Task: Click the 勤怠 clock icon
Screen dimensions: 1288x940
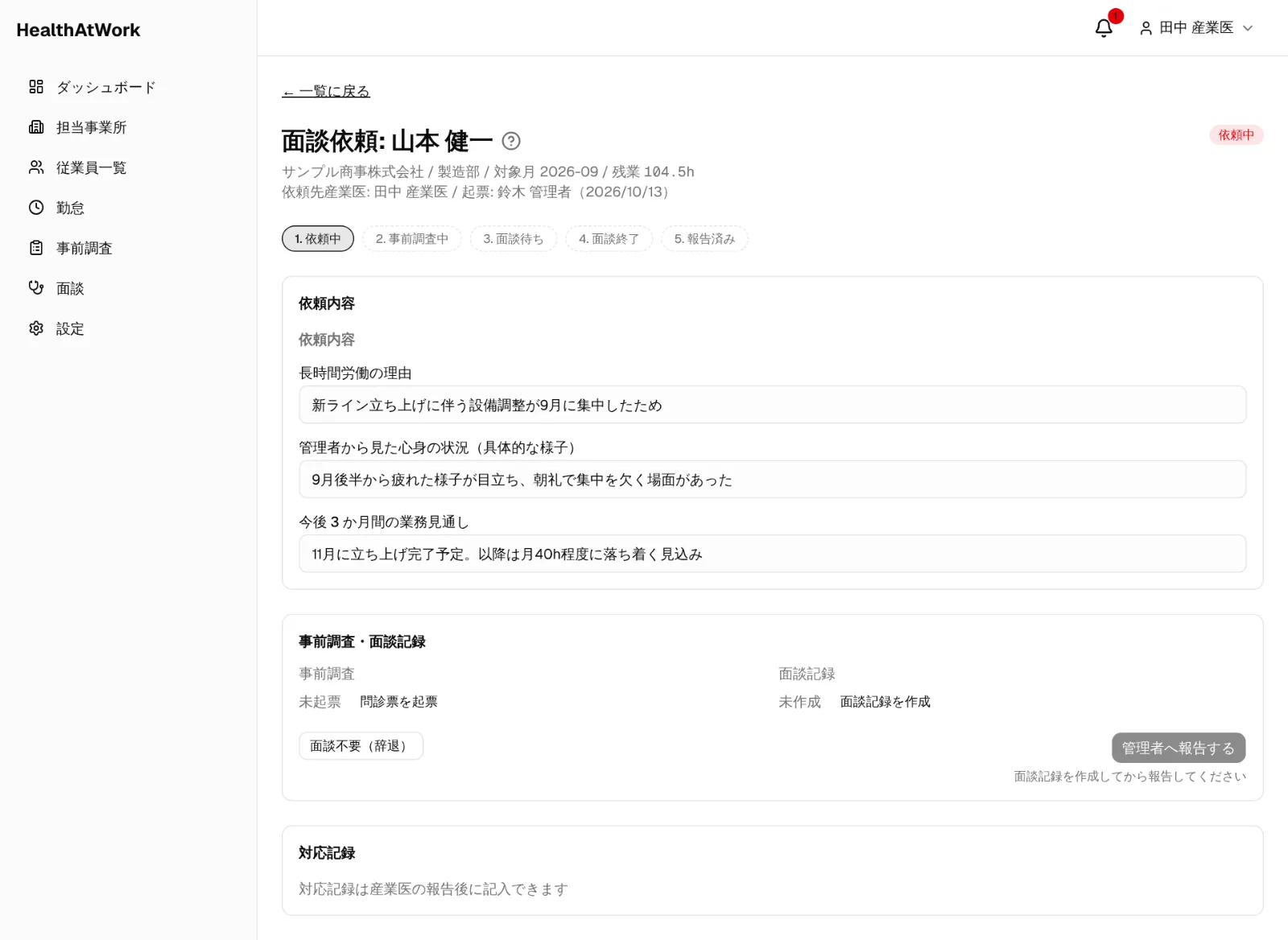Action: tap(36, 208)
